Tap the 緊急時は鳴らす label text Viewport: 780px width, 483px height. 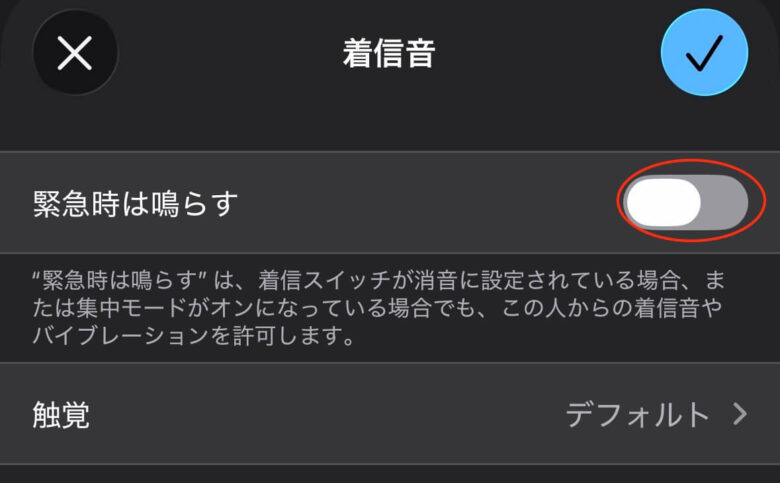135,203
